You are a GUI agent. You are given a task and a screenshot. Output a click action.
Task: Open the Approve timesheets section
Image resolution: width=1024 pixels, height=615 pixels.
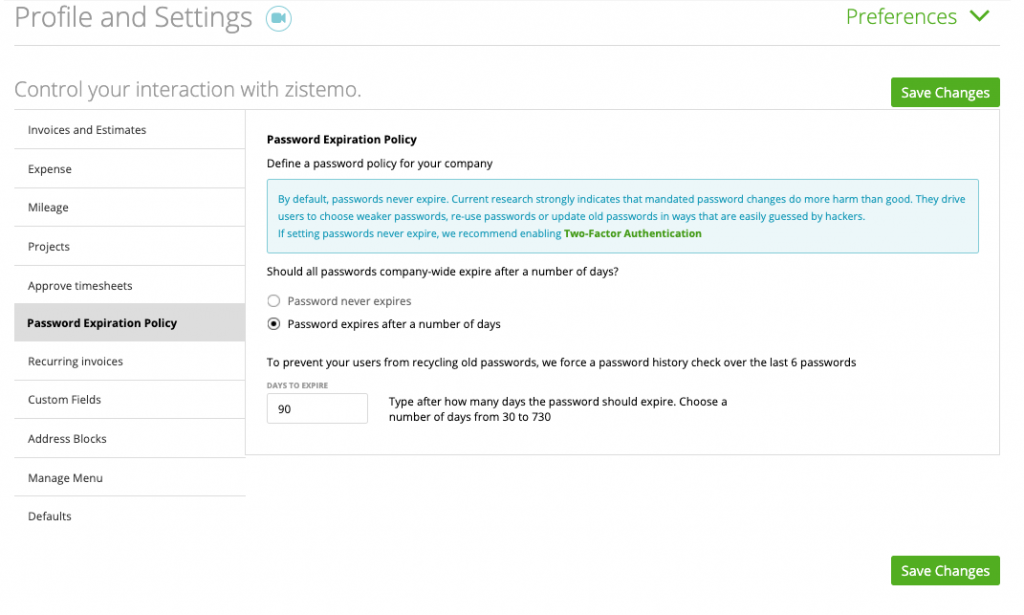(79, 284)
